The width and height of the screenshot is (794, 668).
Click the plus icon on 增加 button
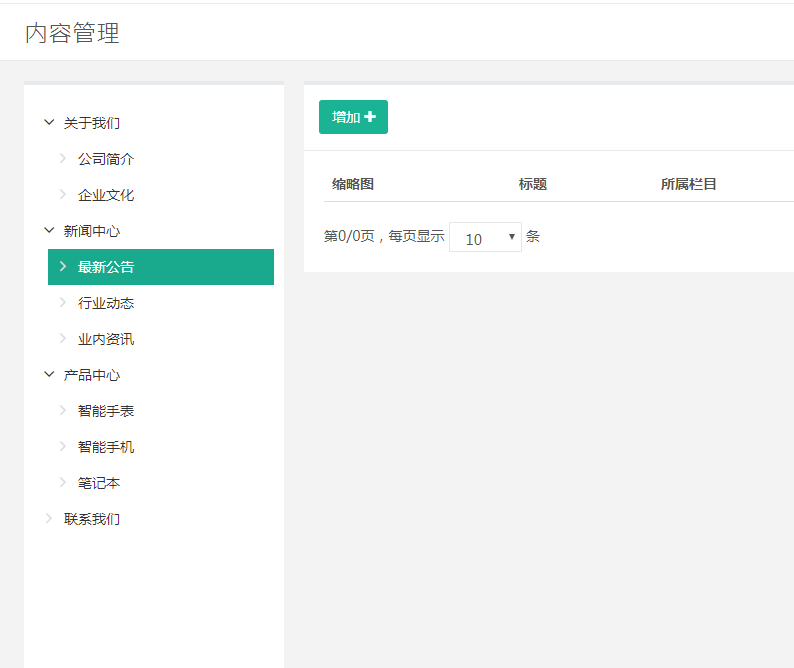click(370, 117)
